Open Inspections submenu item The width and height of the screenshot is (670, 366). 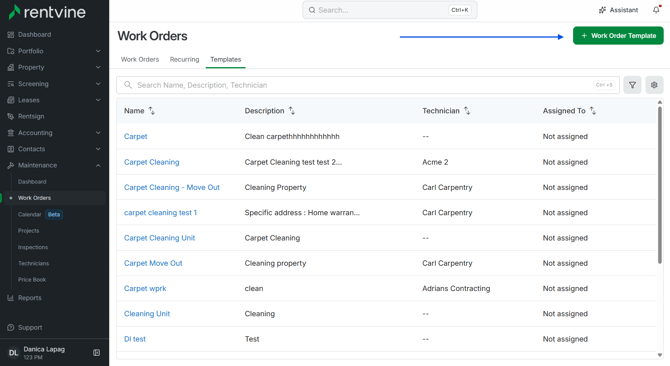[x=33, y=247]
